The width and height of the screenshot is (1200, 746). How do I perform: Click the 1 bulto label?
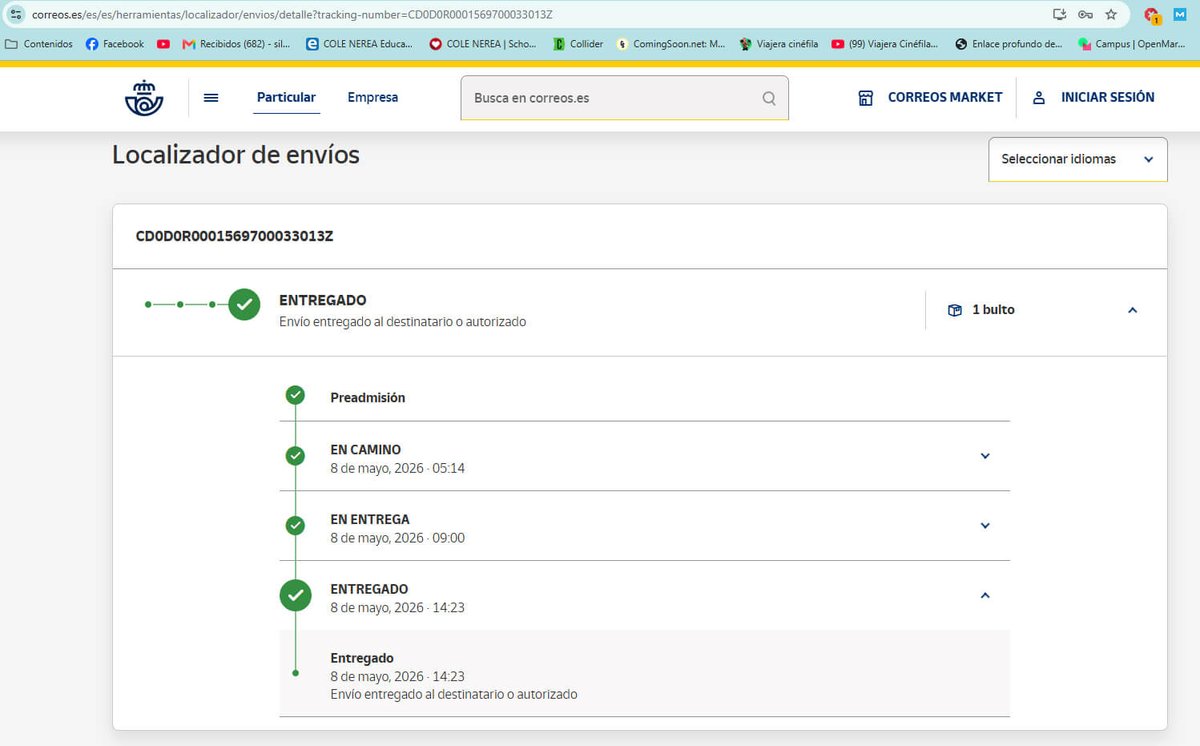(994, 310)
